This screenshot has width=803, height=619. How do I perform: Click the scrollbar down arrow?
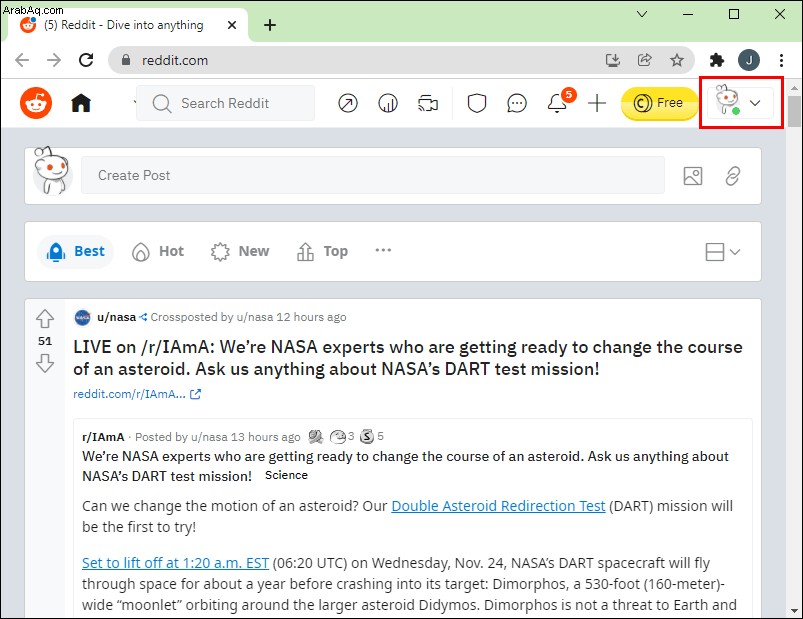click(x=794, y=611)
